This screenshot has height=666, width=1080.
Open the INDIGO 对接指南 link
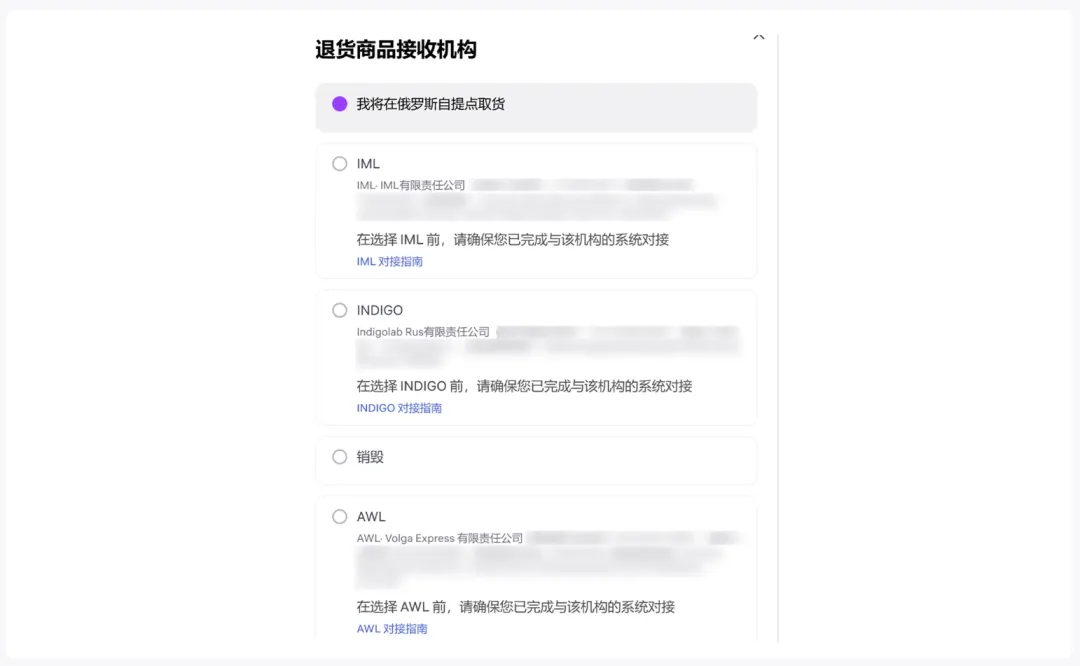click(399, 408)
